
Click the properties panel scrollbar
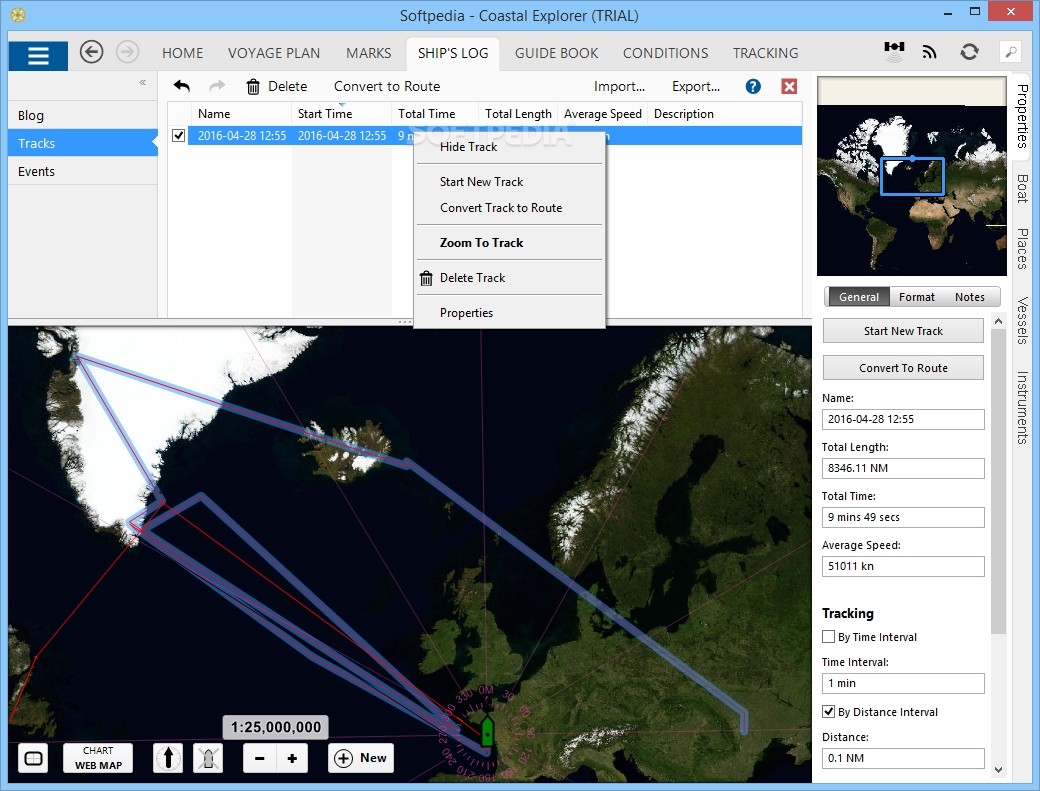pos(998,481)
